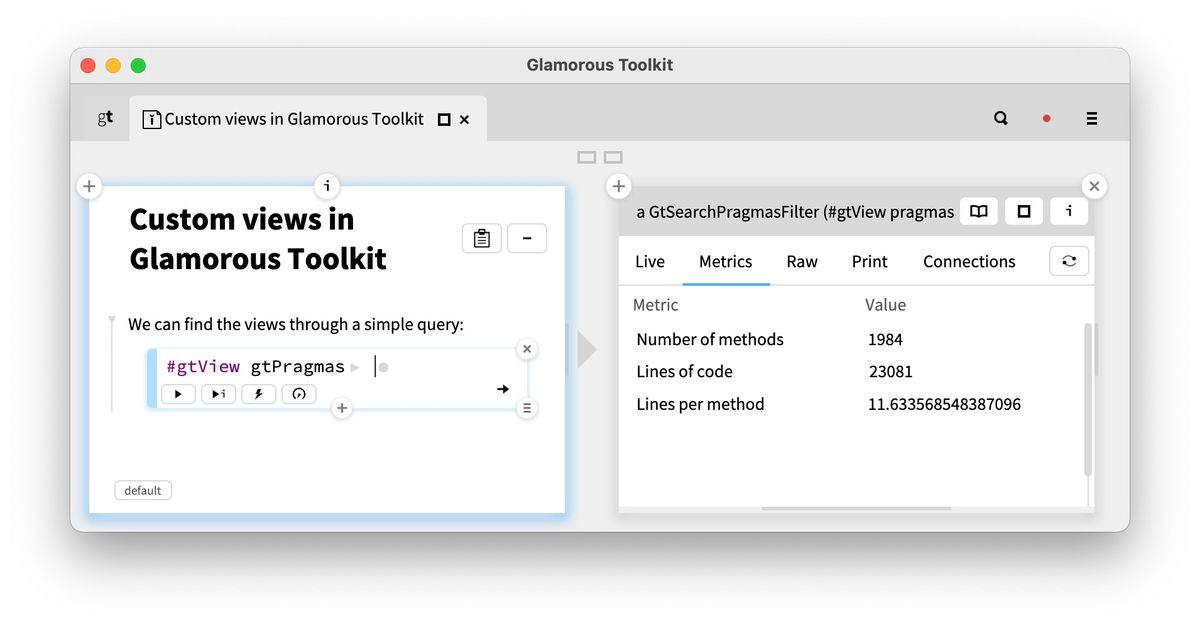The height and width of the screenshot is (625, 1200).
Task: Click the second pane indicator rectangle above the panes
Action: 613,157
